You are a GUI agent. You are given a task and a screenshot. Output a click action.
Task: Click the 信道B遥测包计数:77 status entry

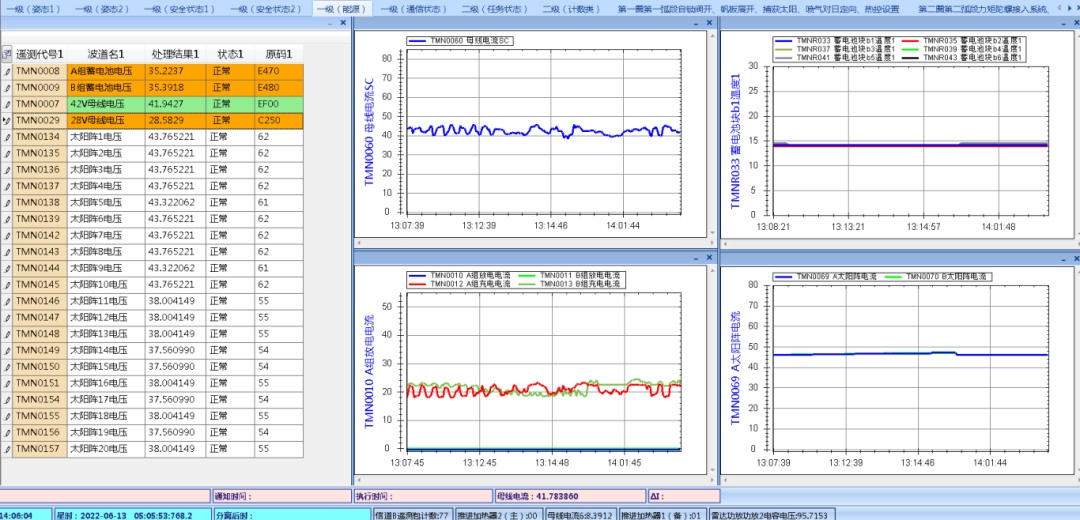click(x=413, y=514)
